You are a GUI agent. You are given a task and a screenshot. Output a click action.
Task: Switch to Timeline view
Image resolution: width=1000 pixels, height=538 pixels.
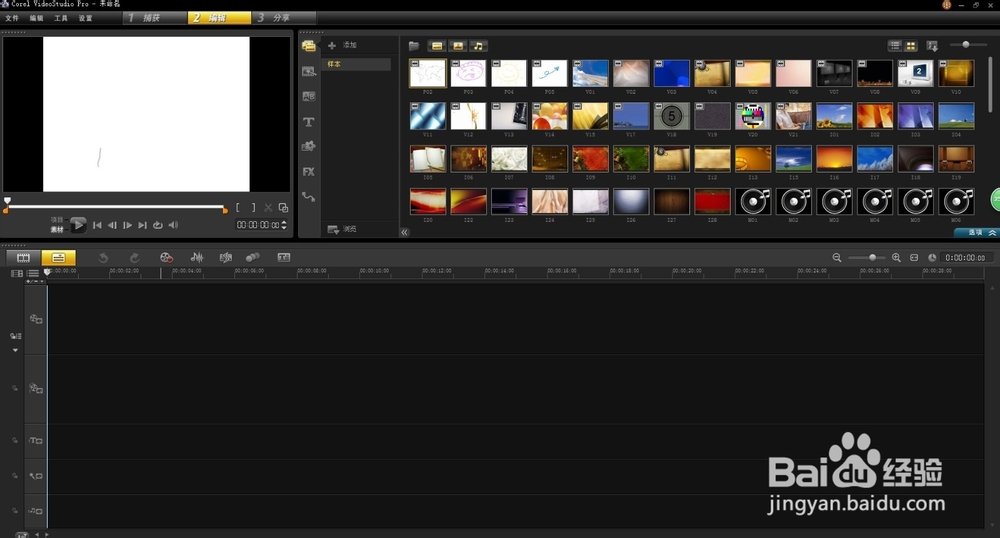pyautogui.click(x=58, y=258)
